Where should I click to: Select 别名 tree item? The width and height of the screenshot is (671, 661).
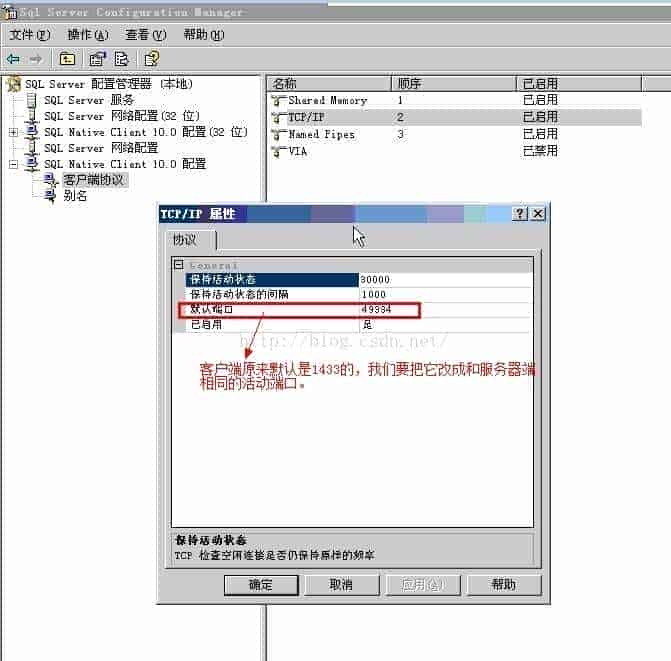click(75, 196)
